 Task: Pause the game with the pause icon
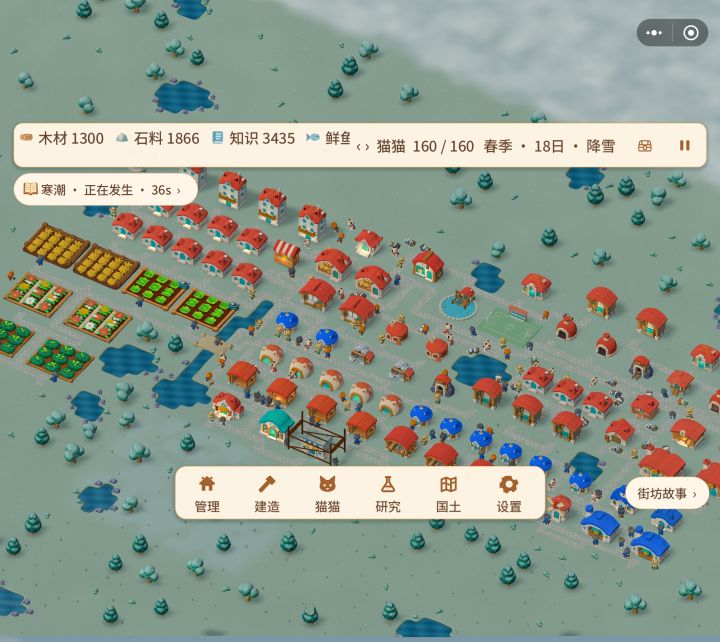pos(685,146)
